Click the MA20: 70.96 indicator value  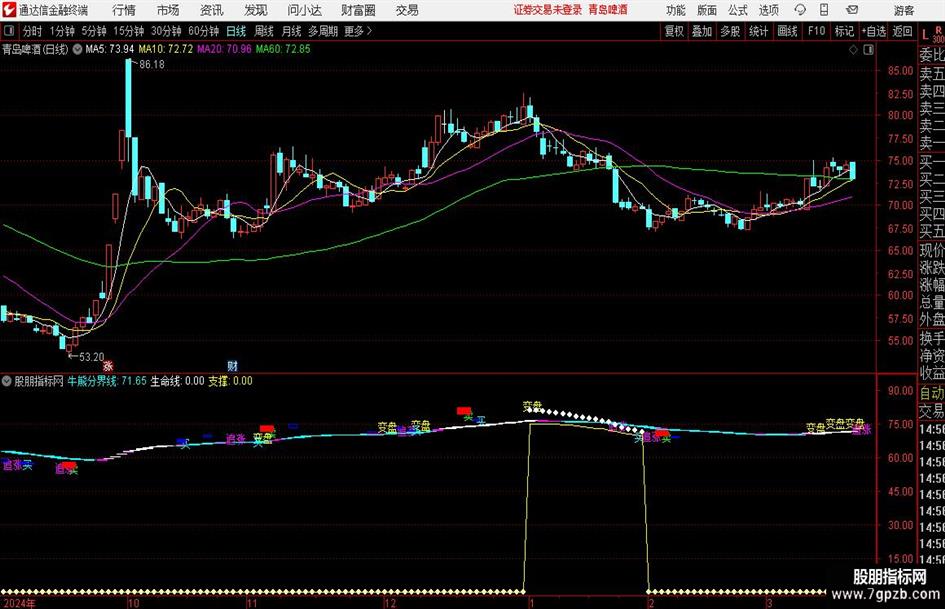[x=224, y=49]
